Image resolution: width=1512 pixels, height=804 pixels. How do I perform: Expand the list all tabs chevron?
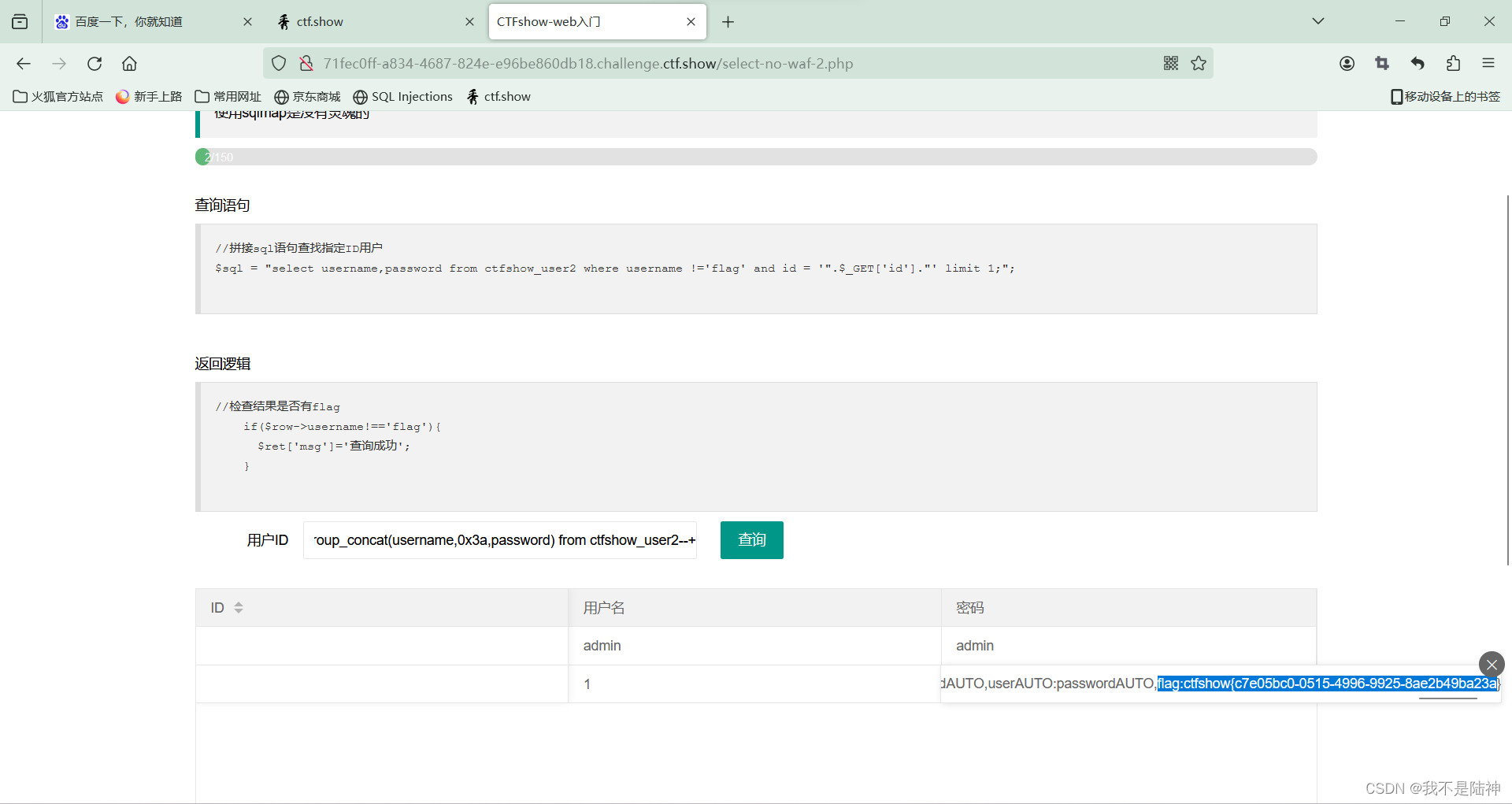coord(1318,21)
